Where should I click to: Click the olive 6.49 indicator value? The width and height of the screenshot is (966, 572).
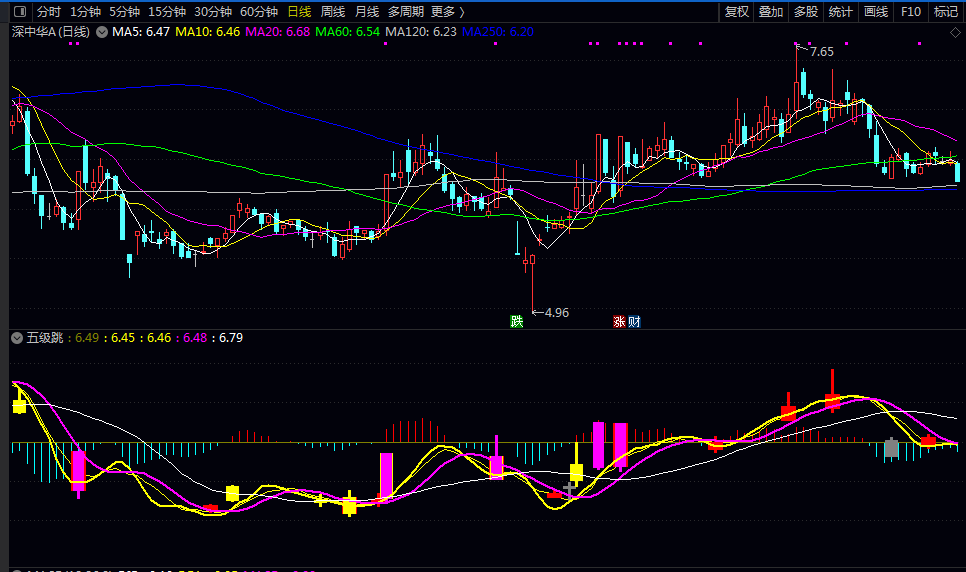click(x=87, y=338)
